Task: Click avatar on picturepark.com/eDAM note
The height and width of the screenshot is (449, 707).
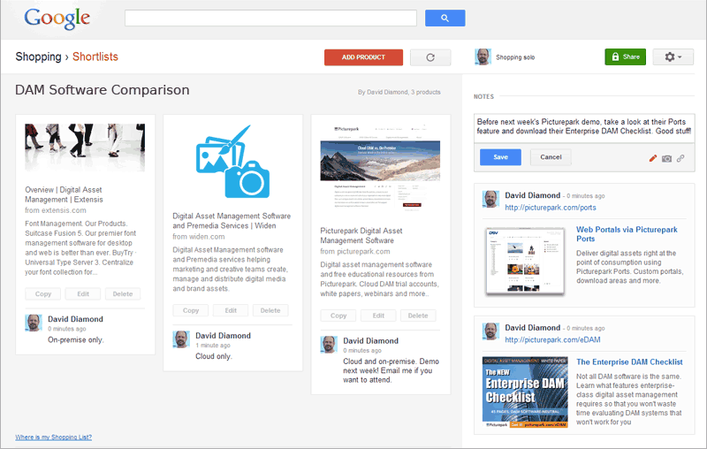Action: pyautogui.click(x=491, y=331)
